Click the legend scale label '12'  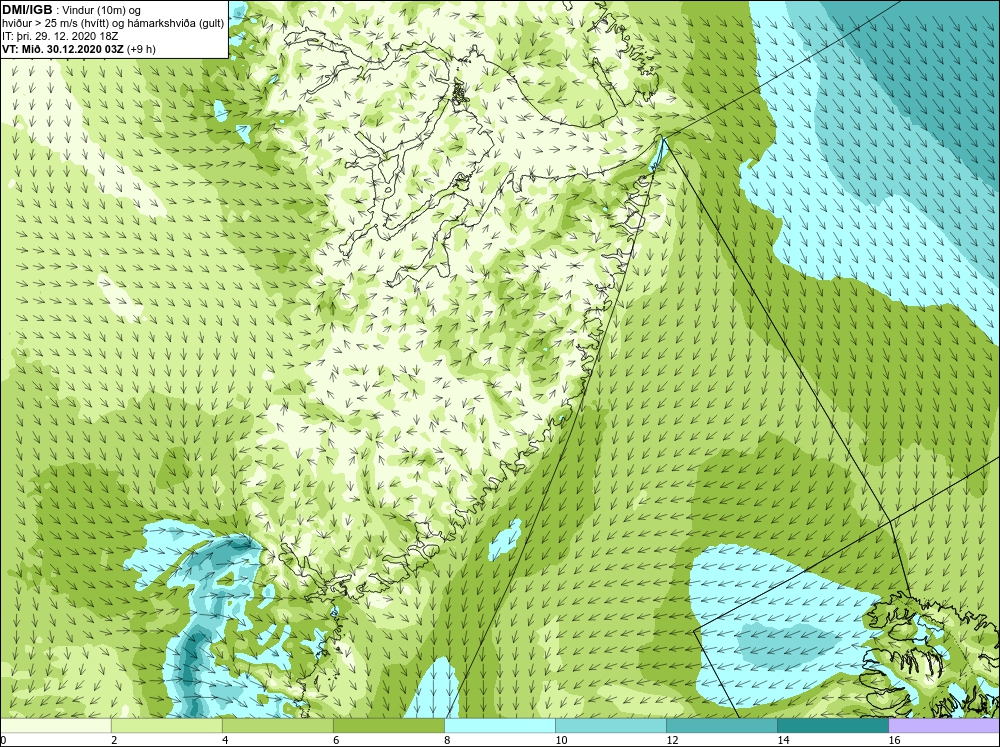672,740
